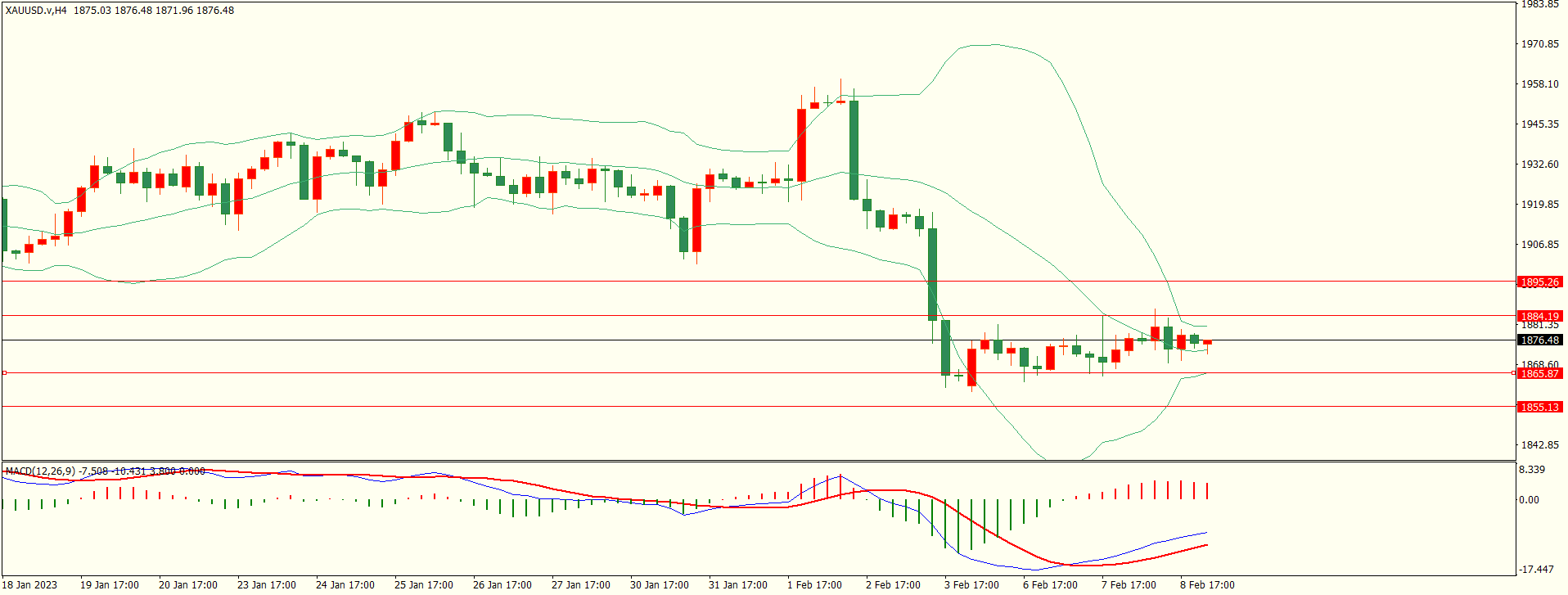
Task: Click the 2 Feb 17:00 time label
Action: click(x=893, y=585)
